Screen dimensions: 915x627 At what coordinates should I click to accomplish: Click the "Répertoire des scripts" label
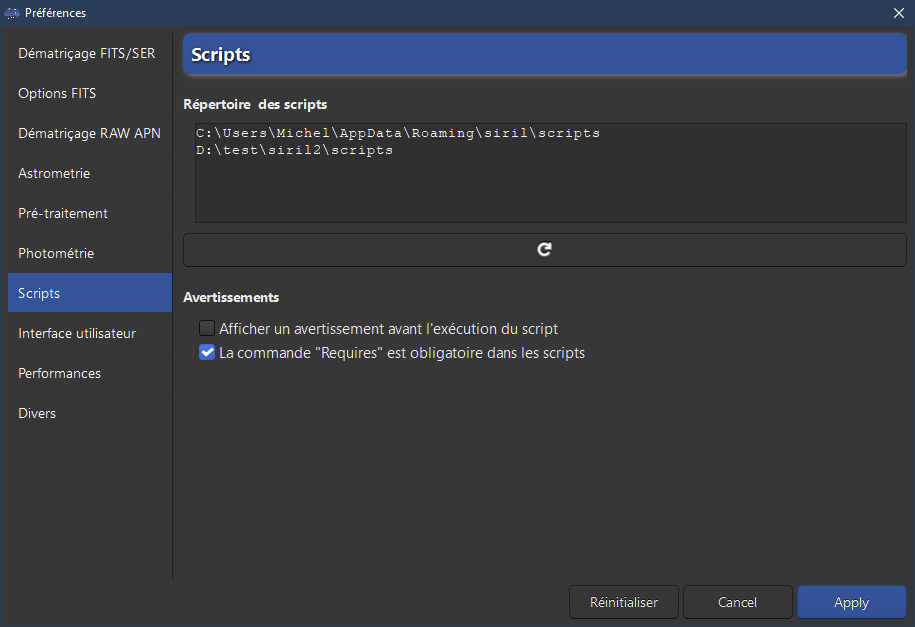(x=255, y=104)
